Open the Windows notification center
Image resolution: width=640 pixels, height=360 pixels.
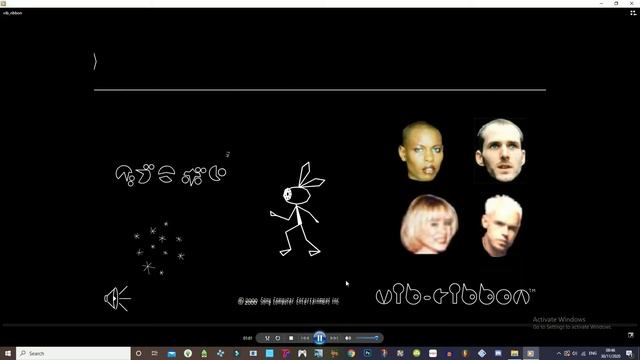(629, 353)
